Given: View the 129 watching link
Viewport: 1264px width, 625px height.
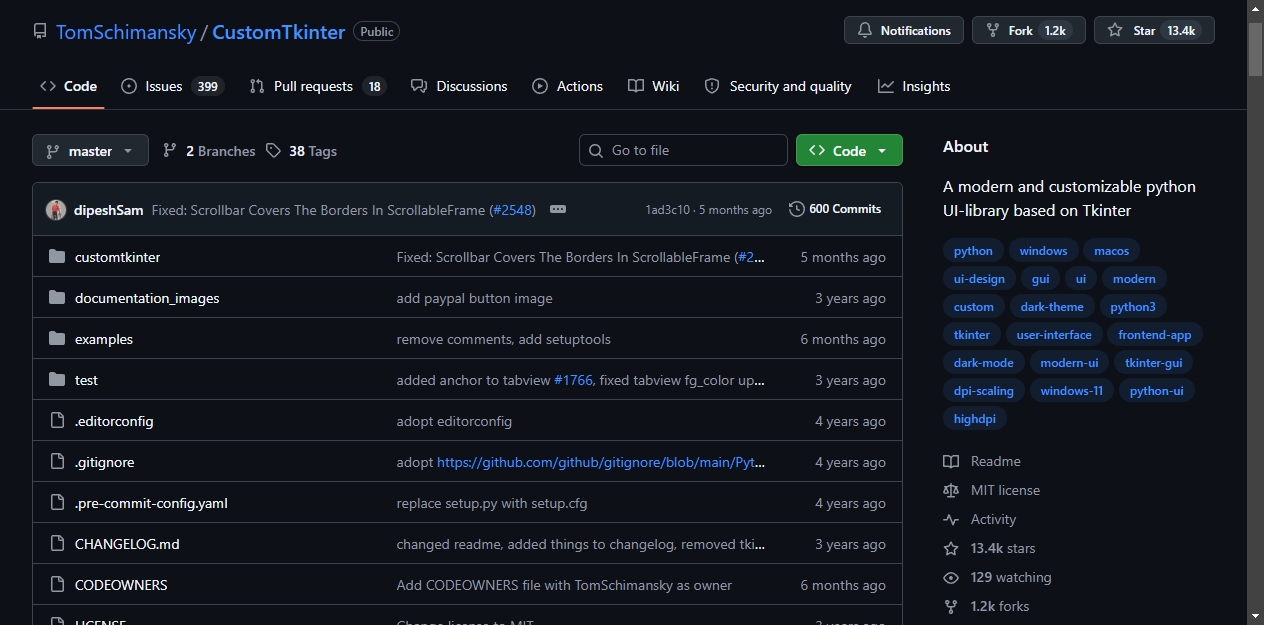Looking at the screenshot, I should (998, 577).
